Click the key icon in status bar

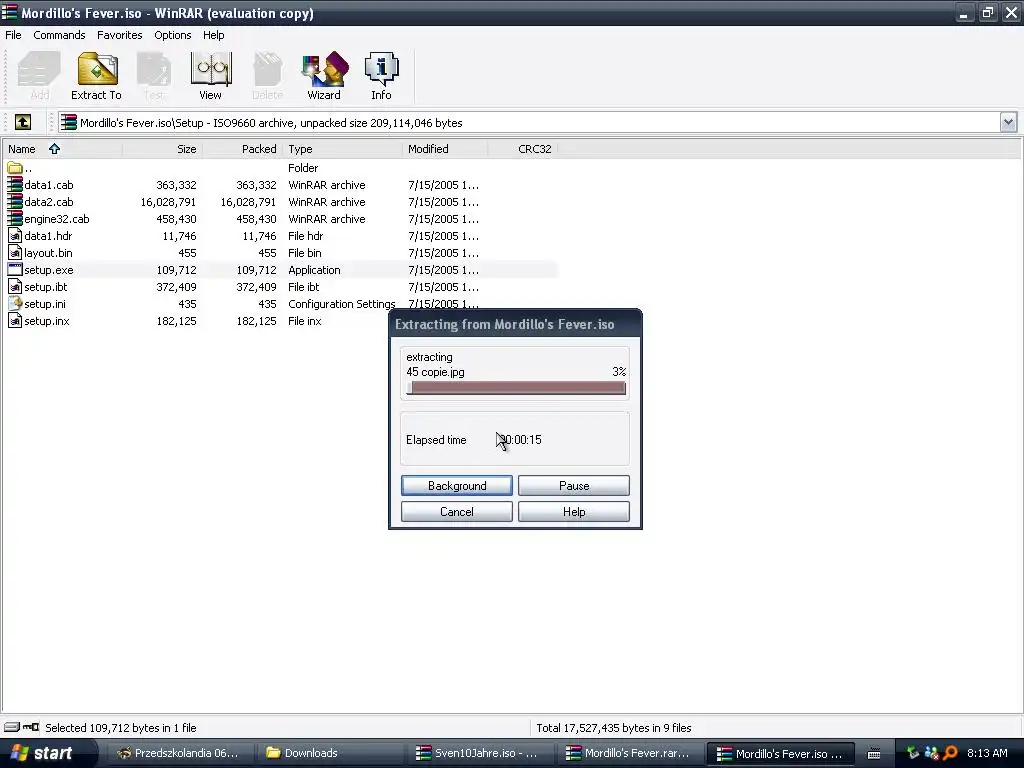(31, 727)
